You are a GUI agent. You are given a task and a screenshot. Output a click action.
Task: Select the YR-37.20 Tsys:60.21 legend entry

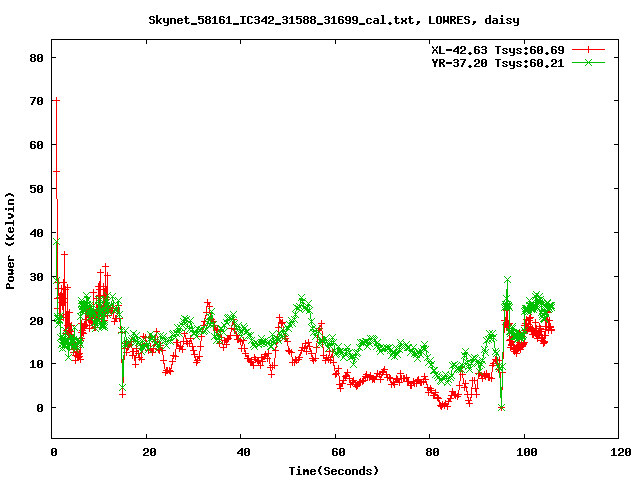click(498, 63)
